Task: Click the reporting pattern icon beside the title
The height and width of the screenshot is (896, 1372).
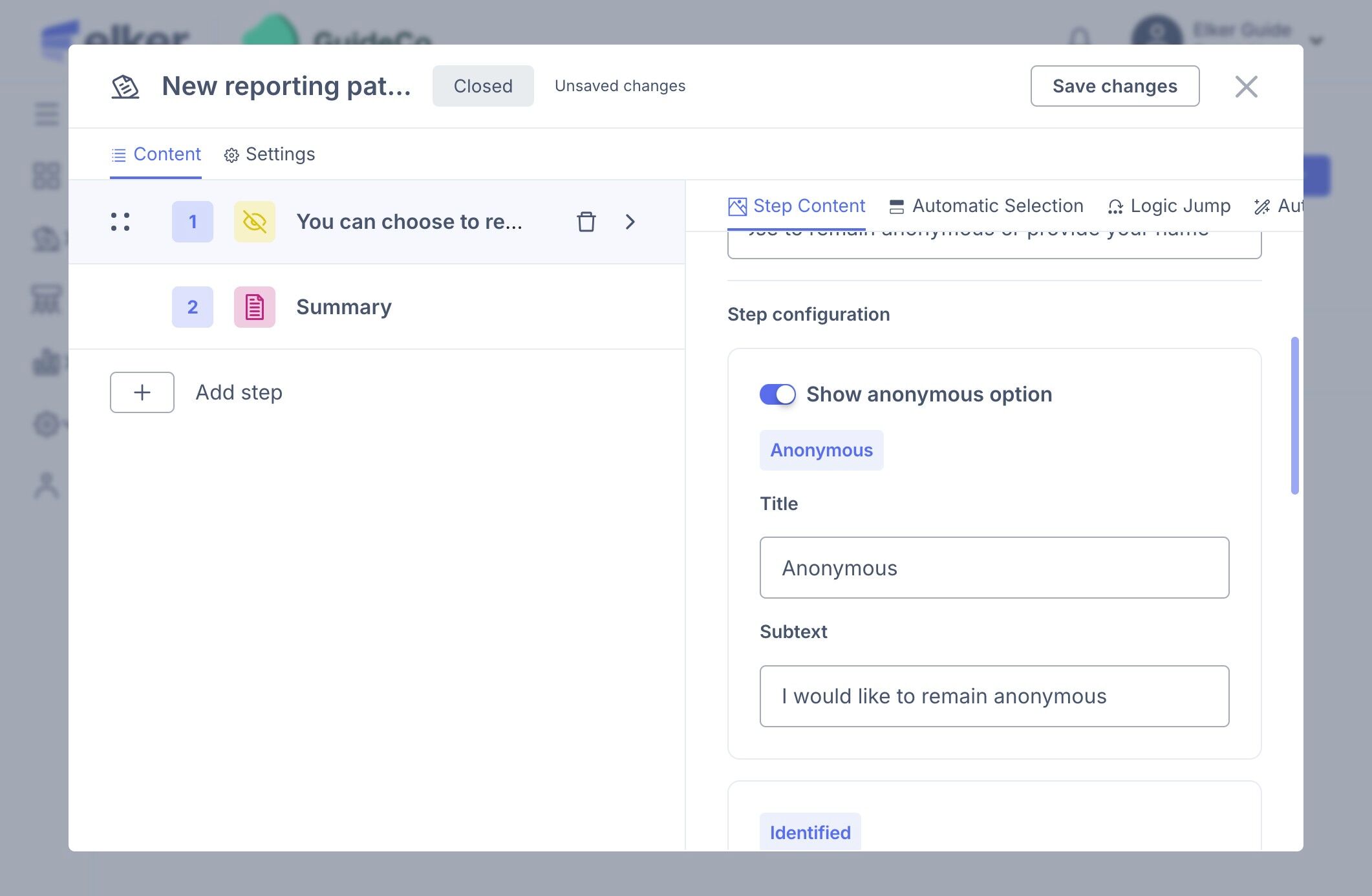Action: tap(125, 87)
